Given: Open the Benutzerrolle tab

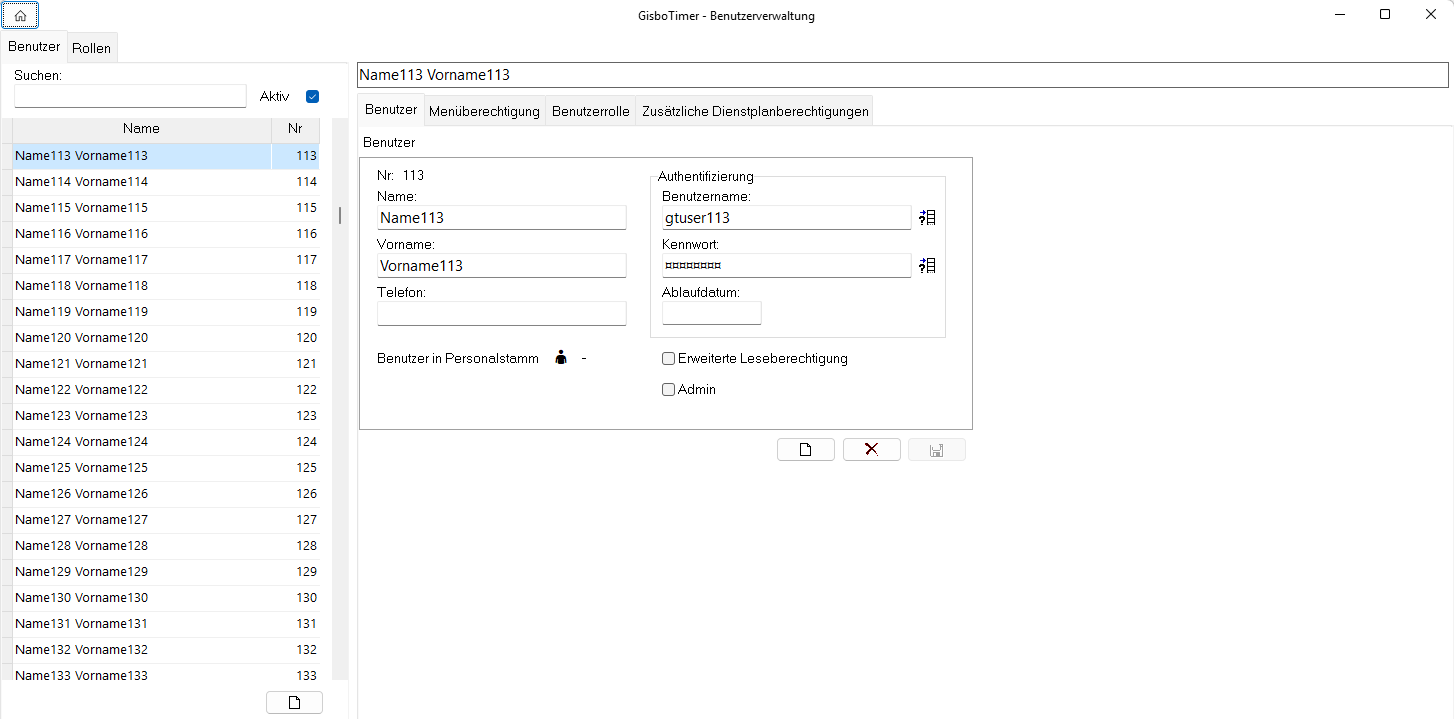Looking at the screenshot, I should pyautogui.click(x=590, y=111).
